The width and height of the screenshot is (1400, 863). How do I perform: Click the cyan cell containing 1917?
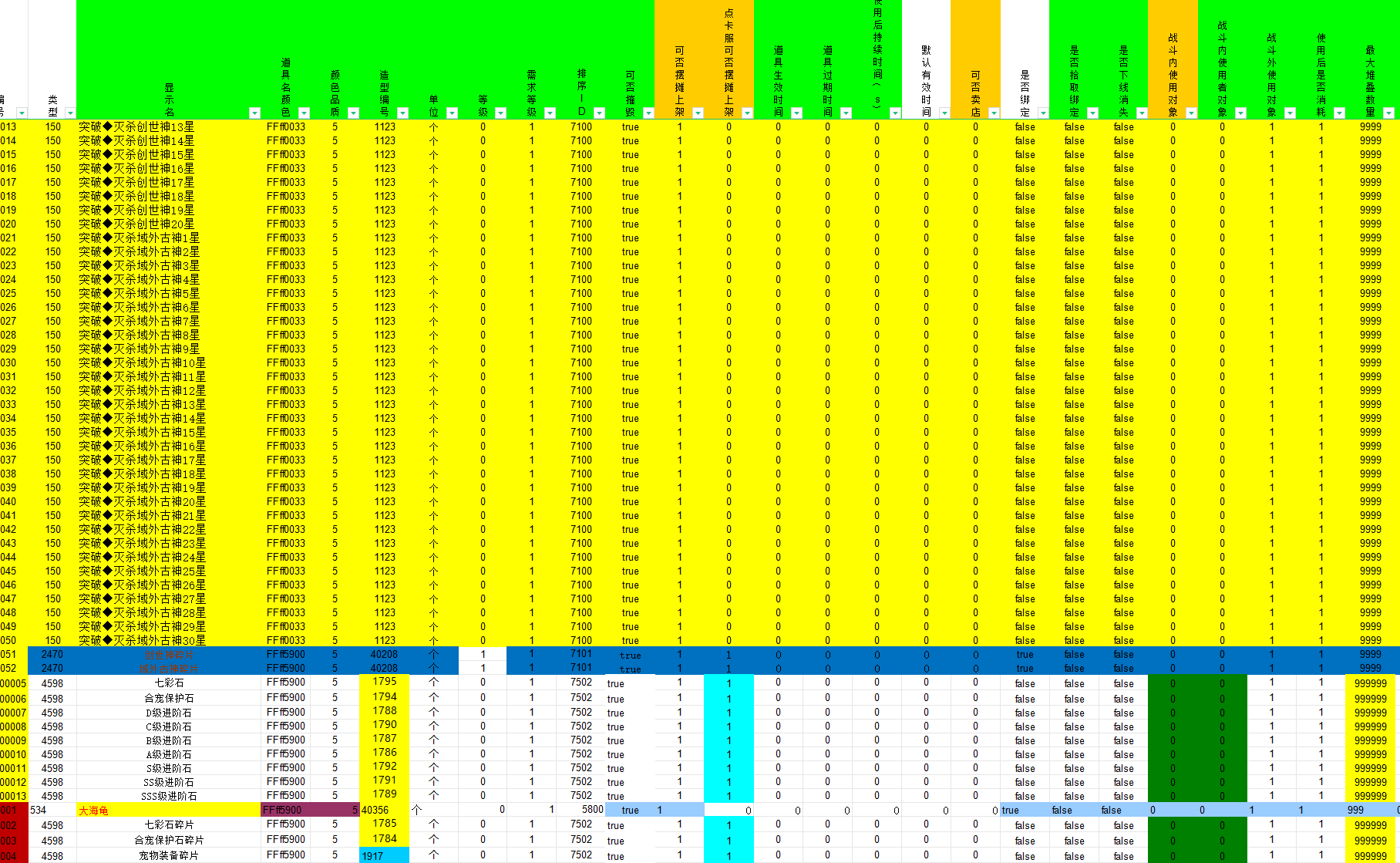(x=384, y=856)
